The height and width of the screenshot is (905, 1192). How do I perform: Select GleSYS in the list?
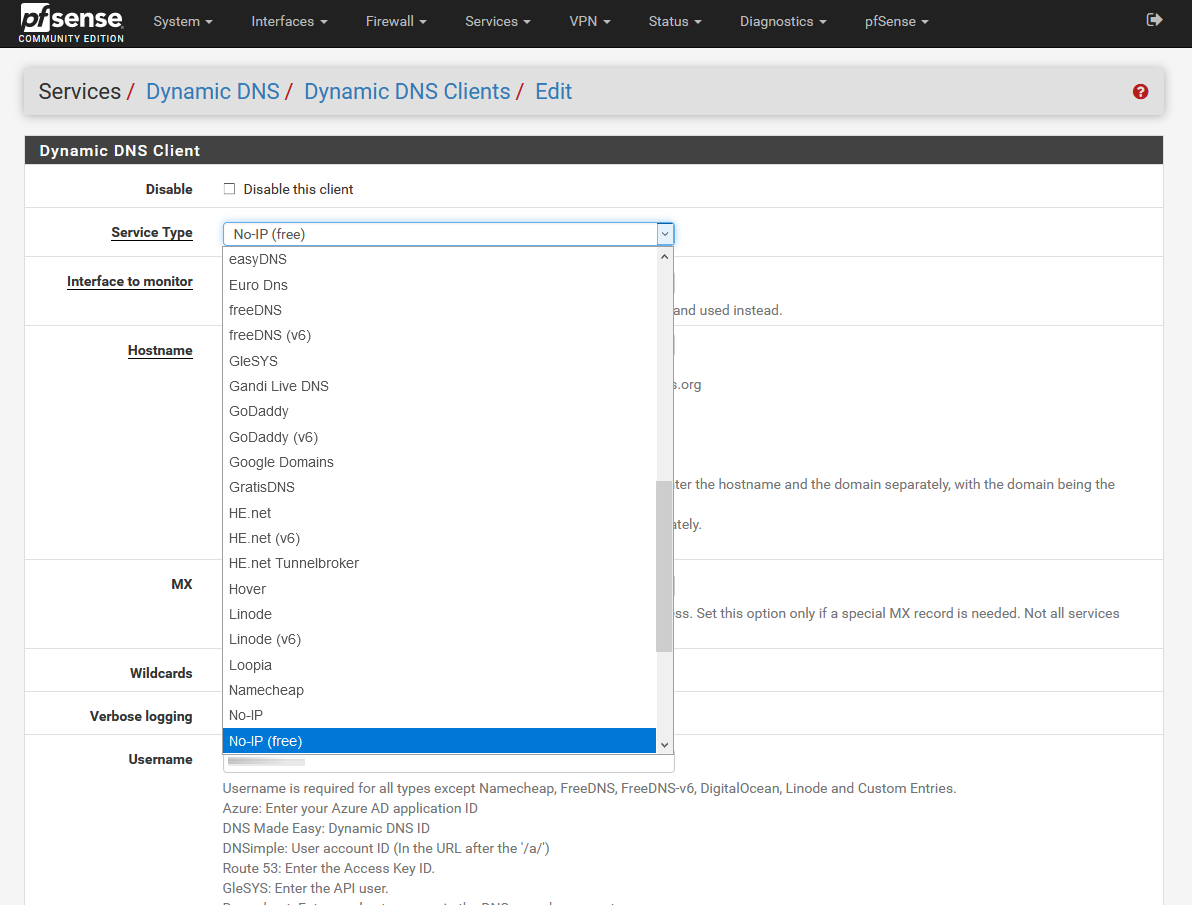pyautogui.click(x=439, y=361)
